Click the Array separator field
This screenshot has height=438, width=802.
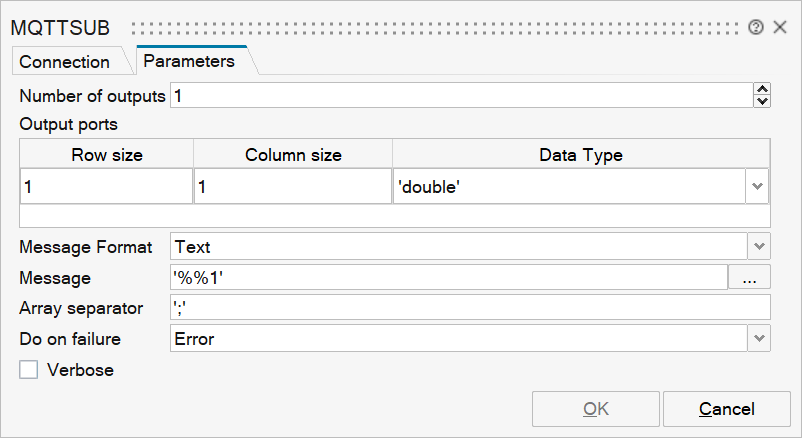(470, 308)
